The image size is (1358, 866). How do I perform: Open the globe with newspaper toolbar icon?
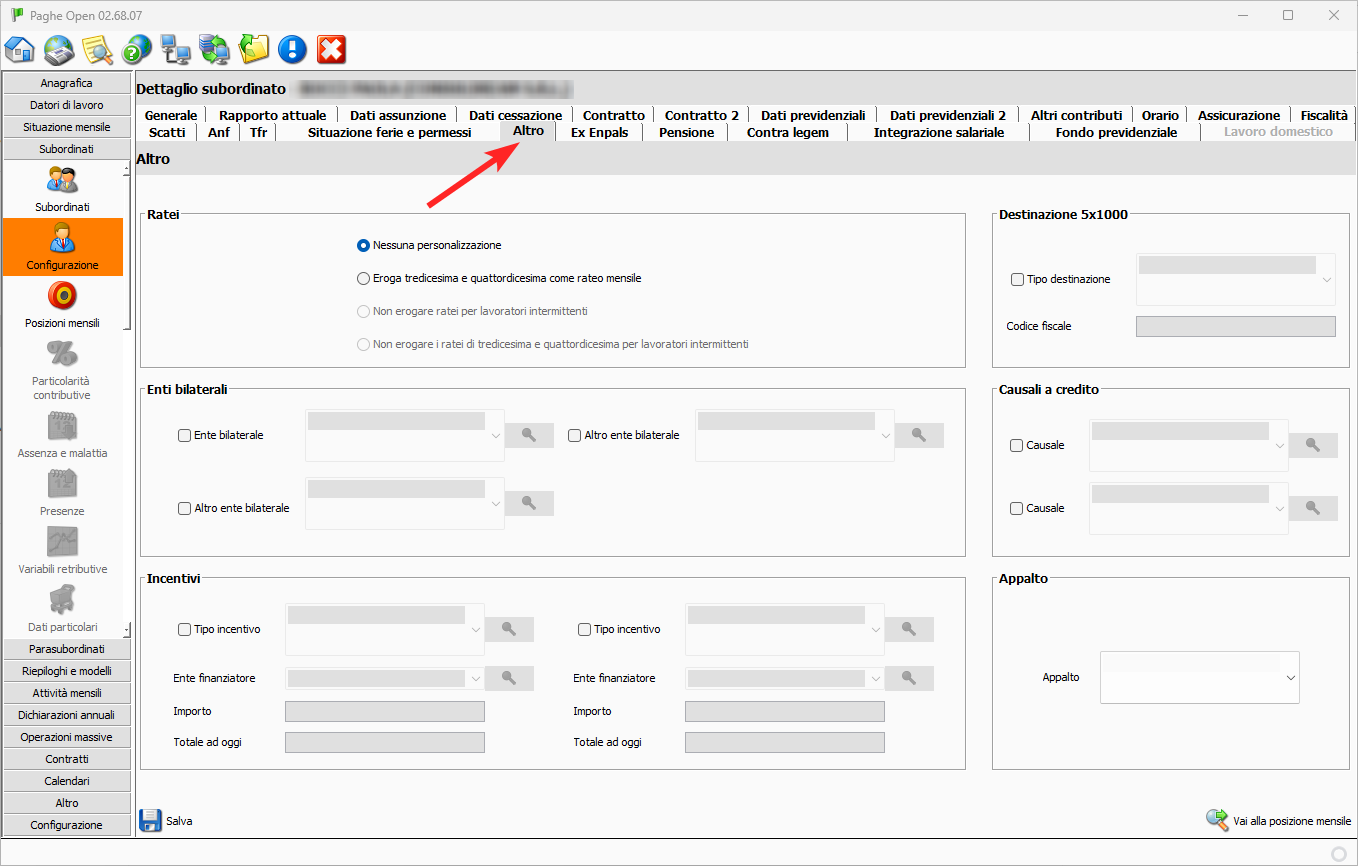pos(59,49)
